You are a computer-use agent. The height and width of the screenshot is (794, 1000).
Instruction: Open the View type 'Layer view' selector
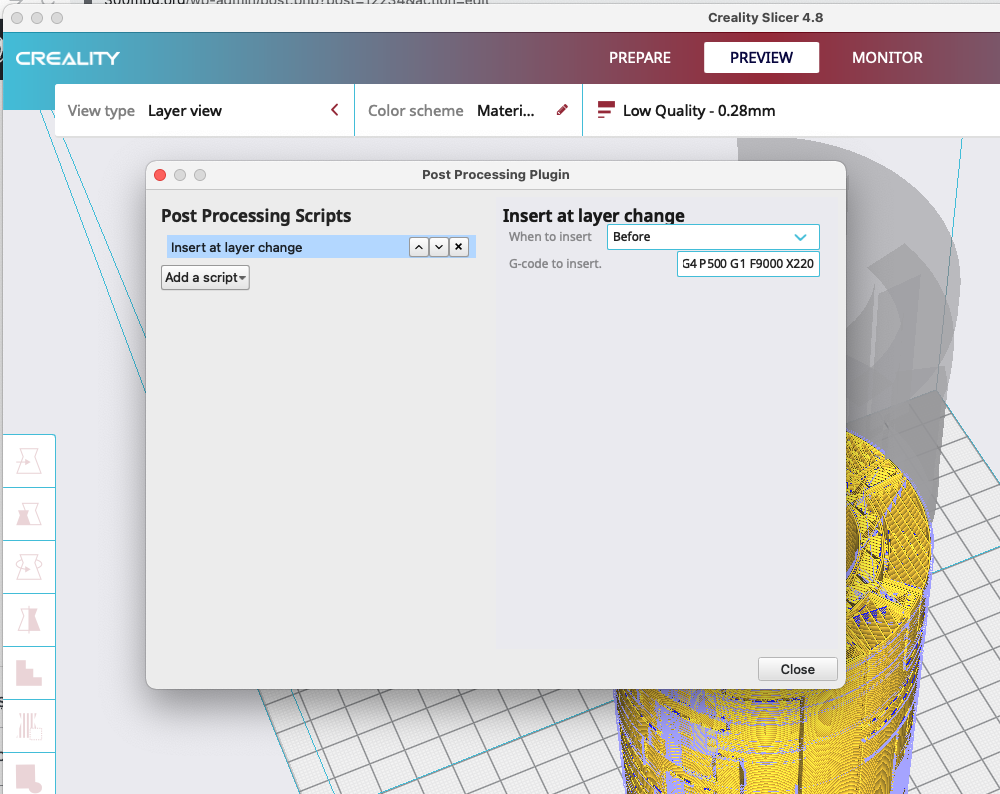205,110
